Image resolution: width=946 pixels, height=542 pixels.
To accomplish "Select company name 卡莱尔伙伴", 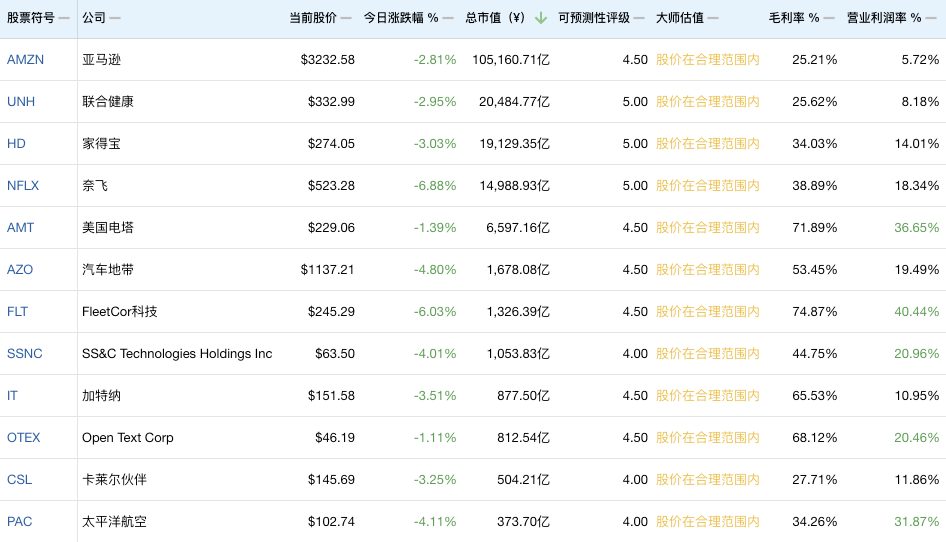I will click(x=115, y=479).
